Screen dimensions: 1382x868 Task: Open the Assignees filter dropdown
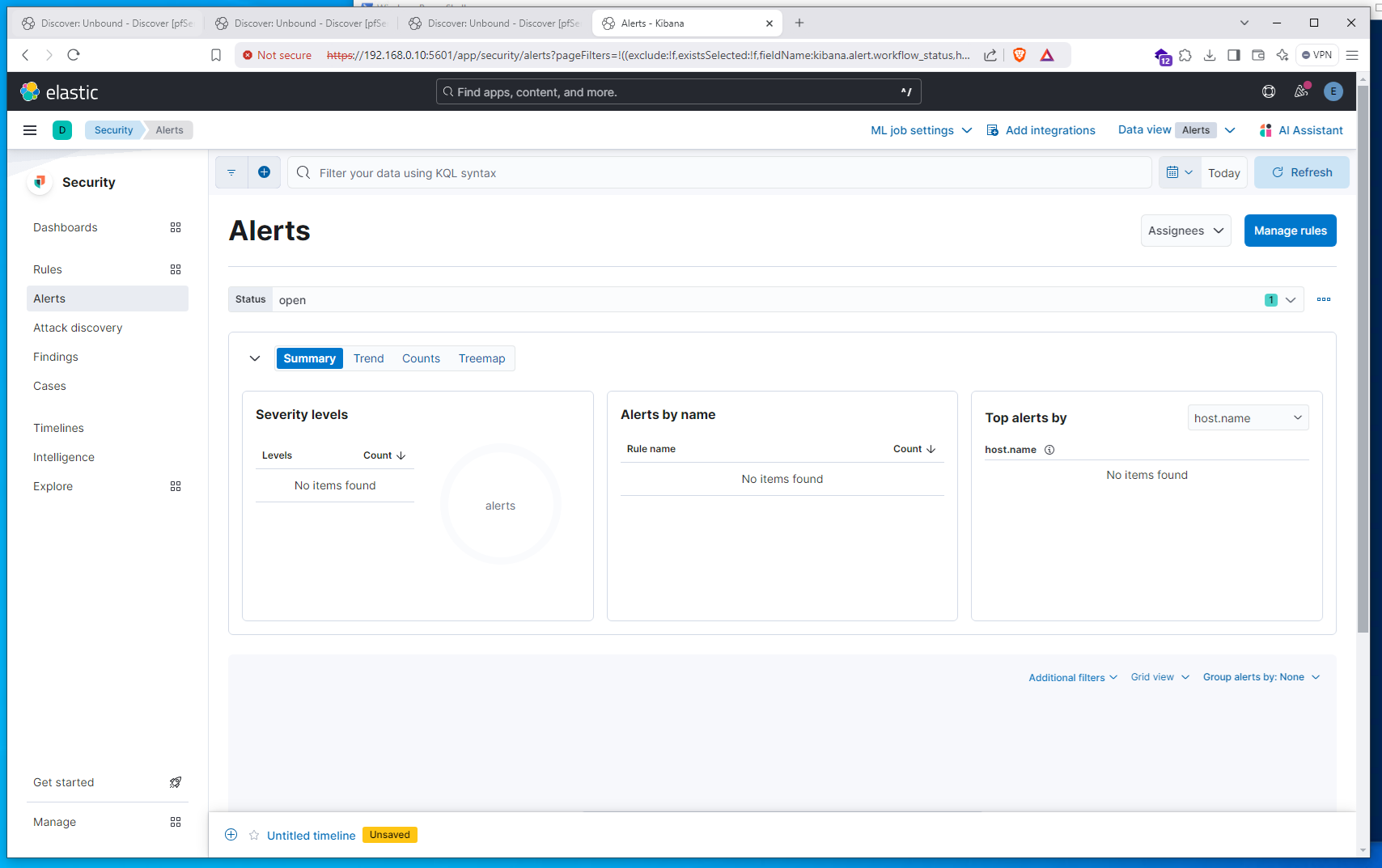[1186, 231]
